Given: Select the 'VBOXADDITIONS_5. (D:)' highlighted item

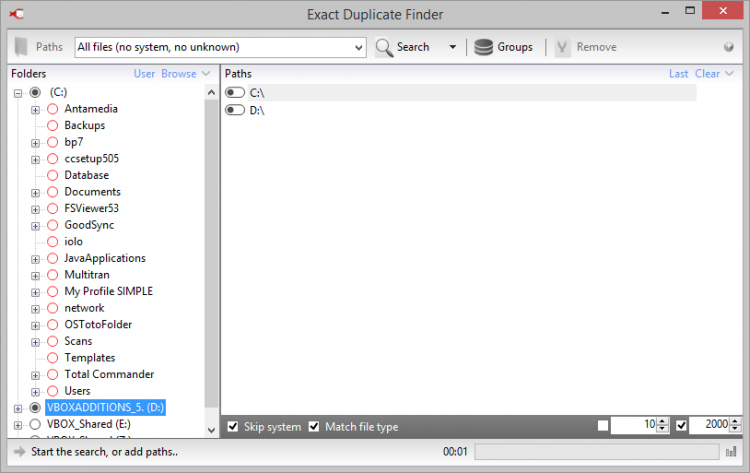Looking at the screenshot, I should tap(105, 407).
